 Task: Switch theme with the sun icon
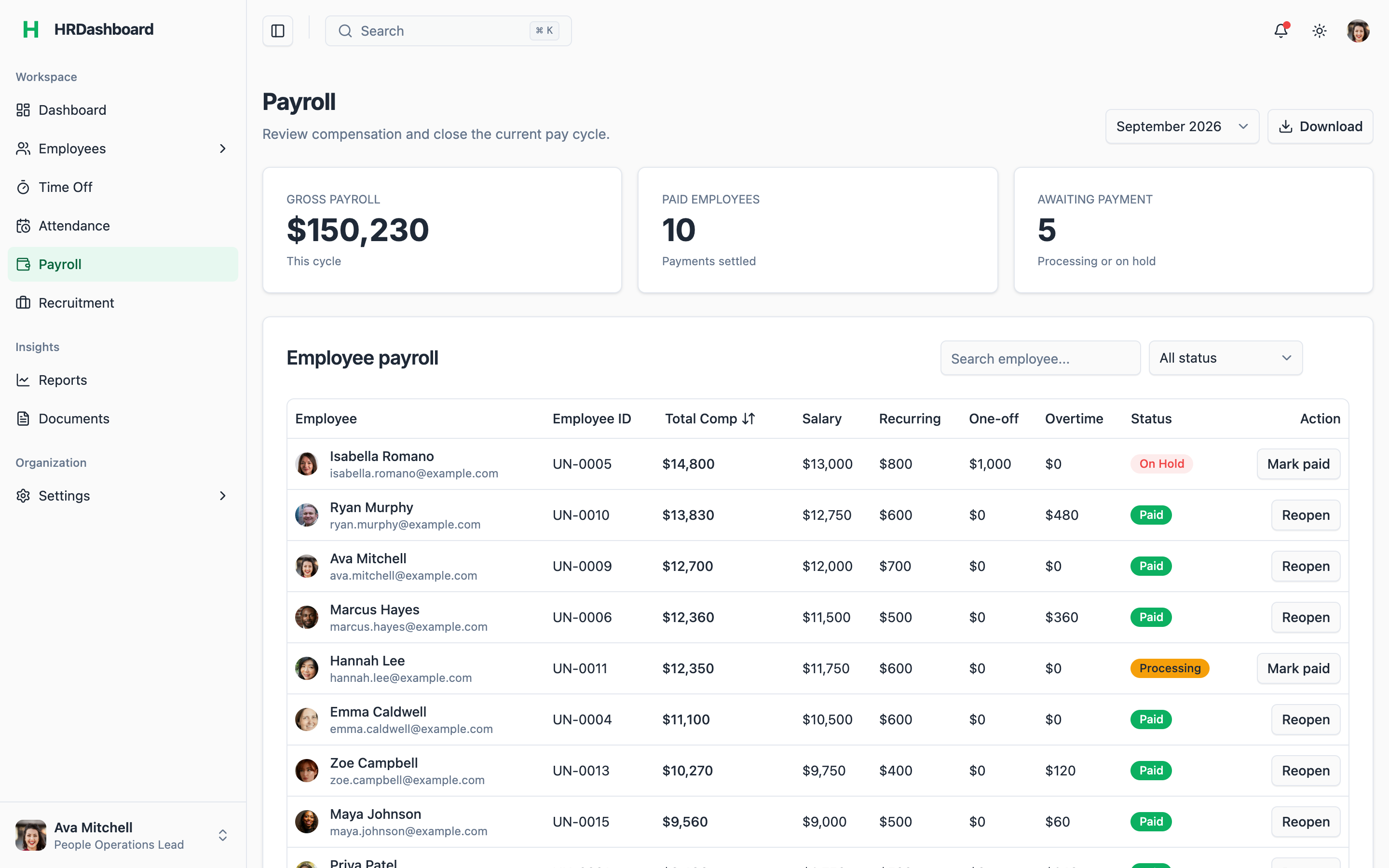pyautogui.click(x=1320, y=31)
